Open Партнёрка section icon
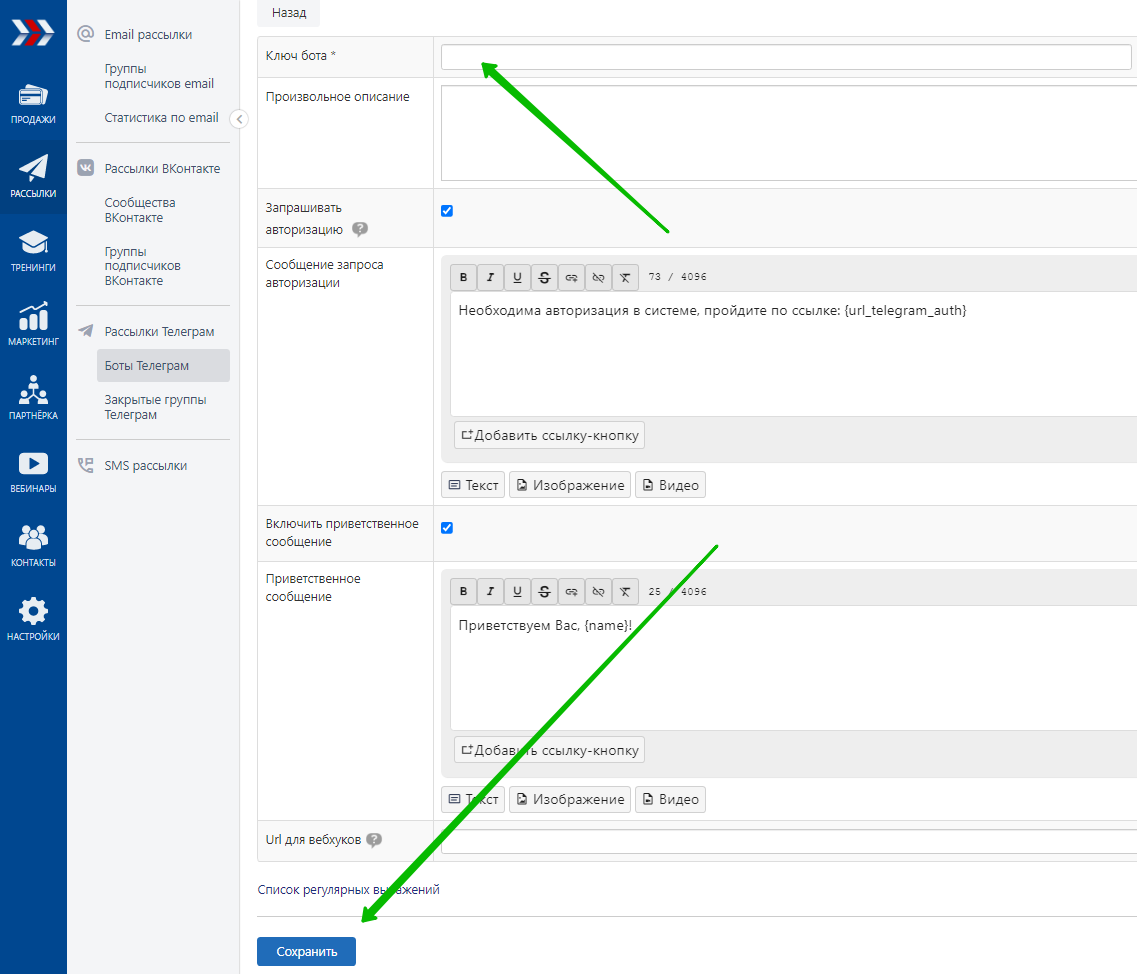Image resolution: width=1137 pixels, height=974 pixels. point(33,391)
